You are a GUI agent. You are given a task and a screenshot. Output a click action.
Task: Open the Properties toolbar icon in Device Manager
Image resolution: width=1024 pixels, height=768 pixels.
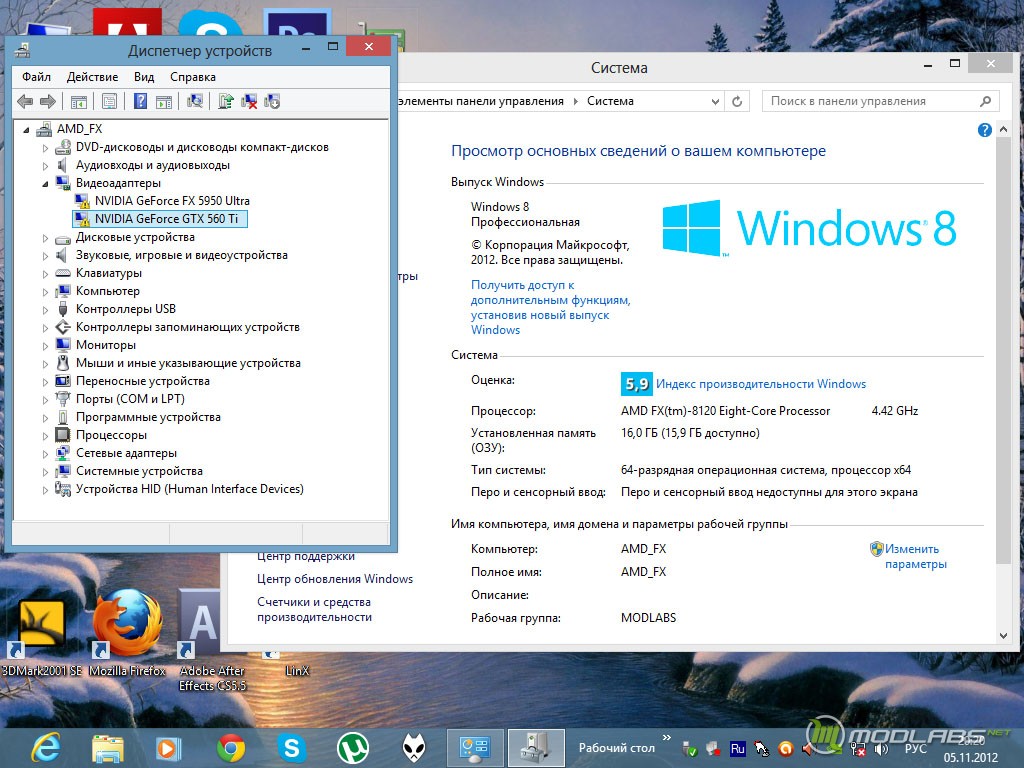pyautogui.click(x=109, y=101)
